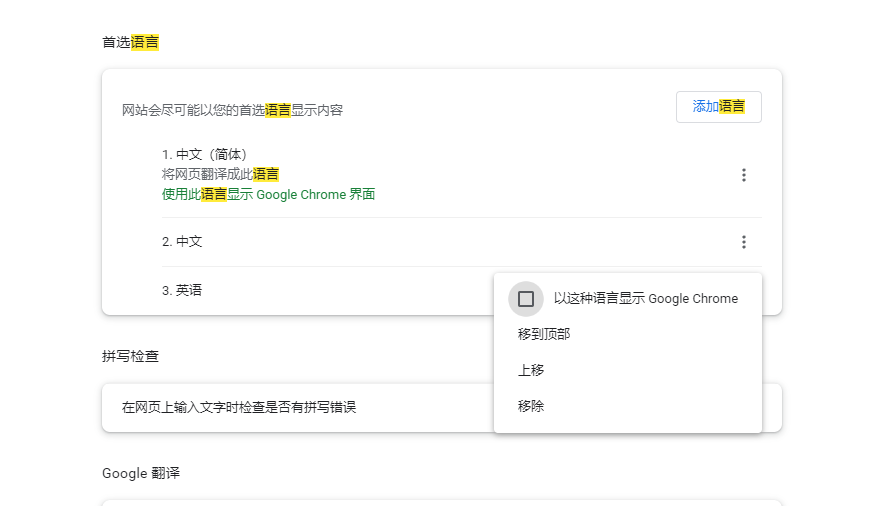Choose 移到顶部 in the context menu
The width and height of the screenshot is (891, 506).
click(544, 334)
